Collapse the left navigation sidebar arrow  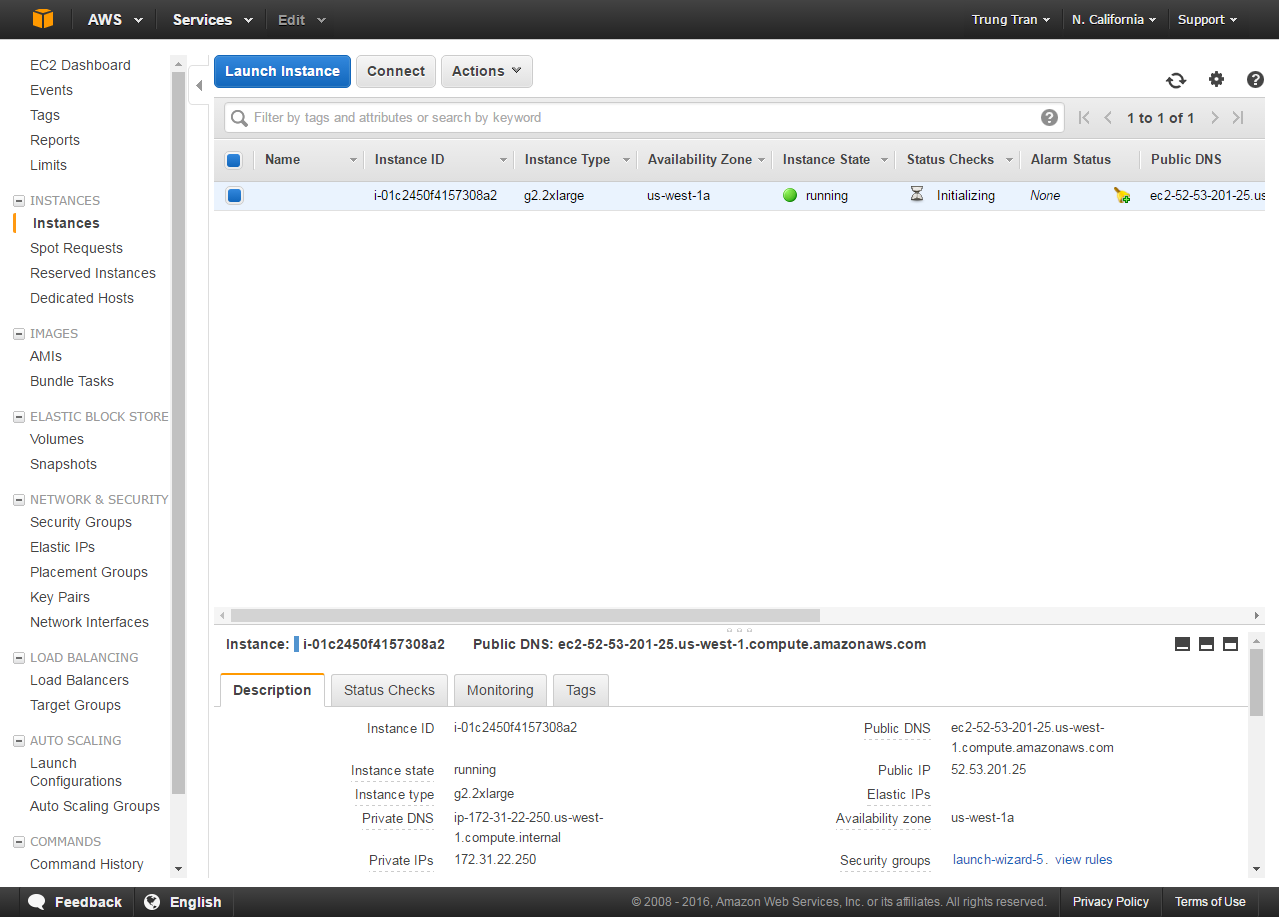coord(198,86)
